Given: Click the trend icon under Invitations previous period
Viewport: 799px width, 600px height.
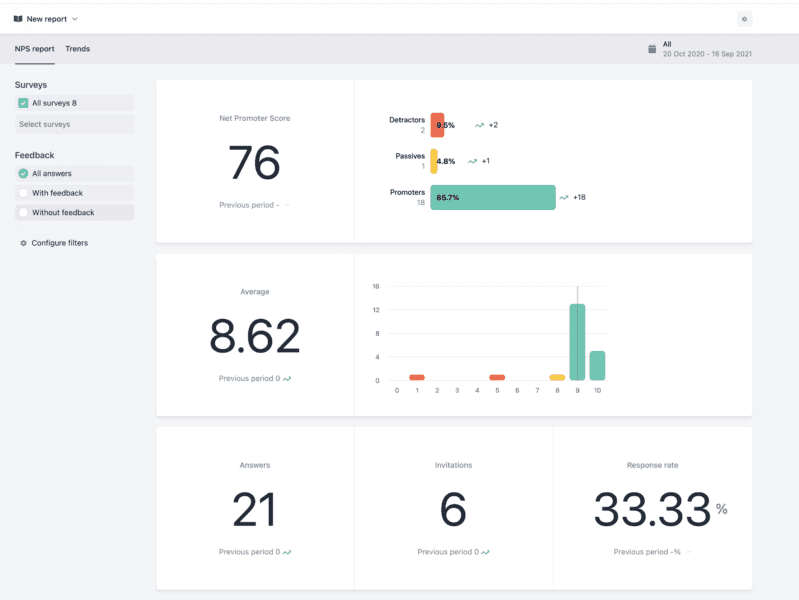Looking at the screenshot, I should 485,552.
